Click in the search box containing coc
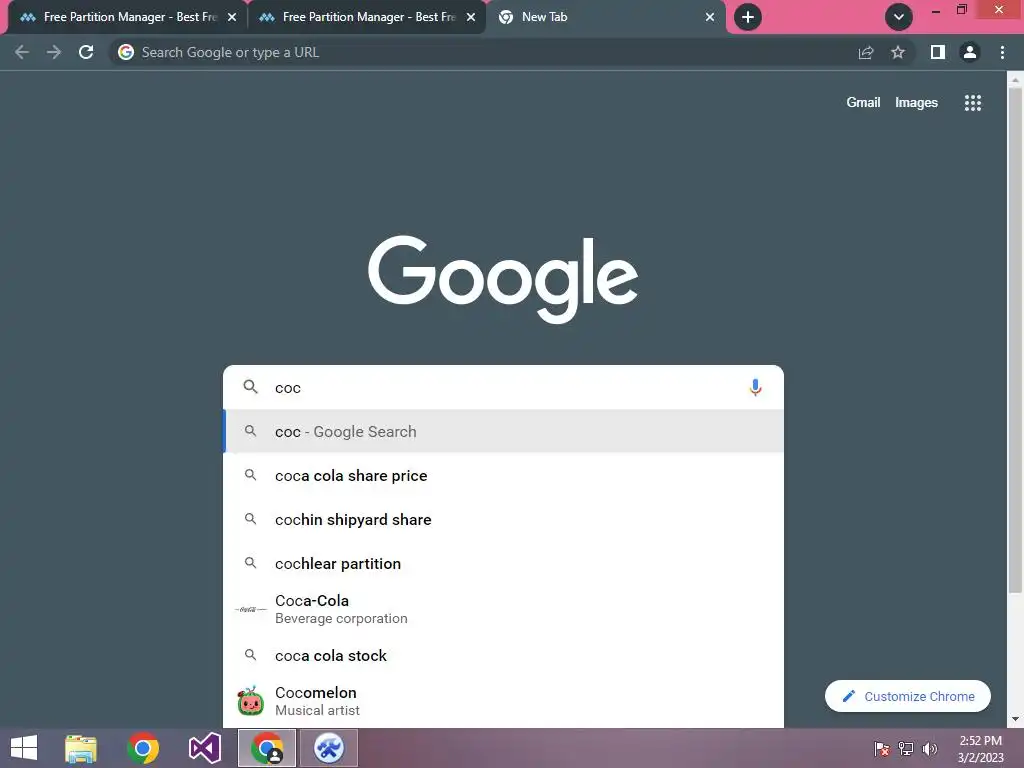1024x768 pixels. (503, 387)
